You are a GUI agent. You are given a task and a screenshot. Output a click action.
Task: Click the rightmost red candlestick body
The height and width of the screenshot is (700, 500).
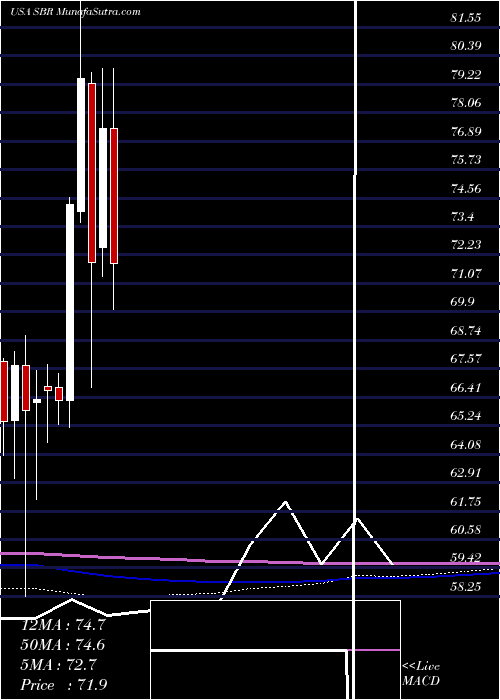tap(114, 196)
